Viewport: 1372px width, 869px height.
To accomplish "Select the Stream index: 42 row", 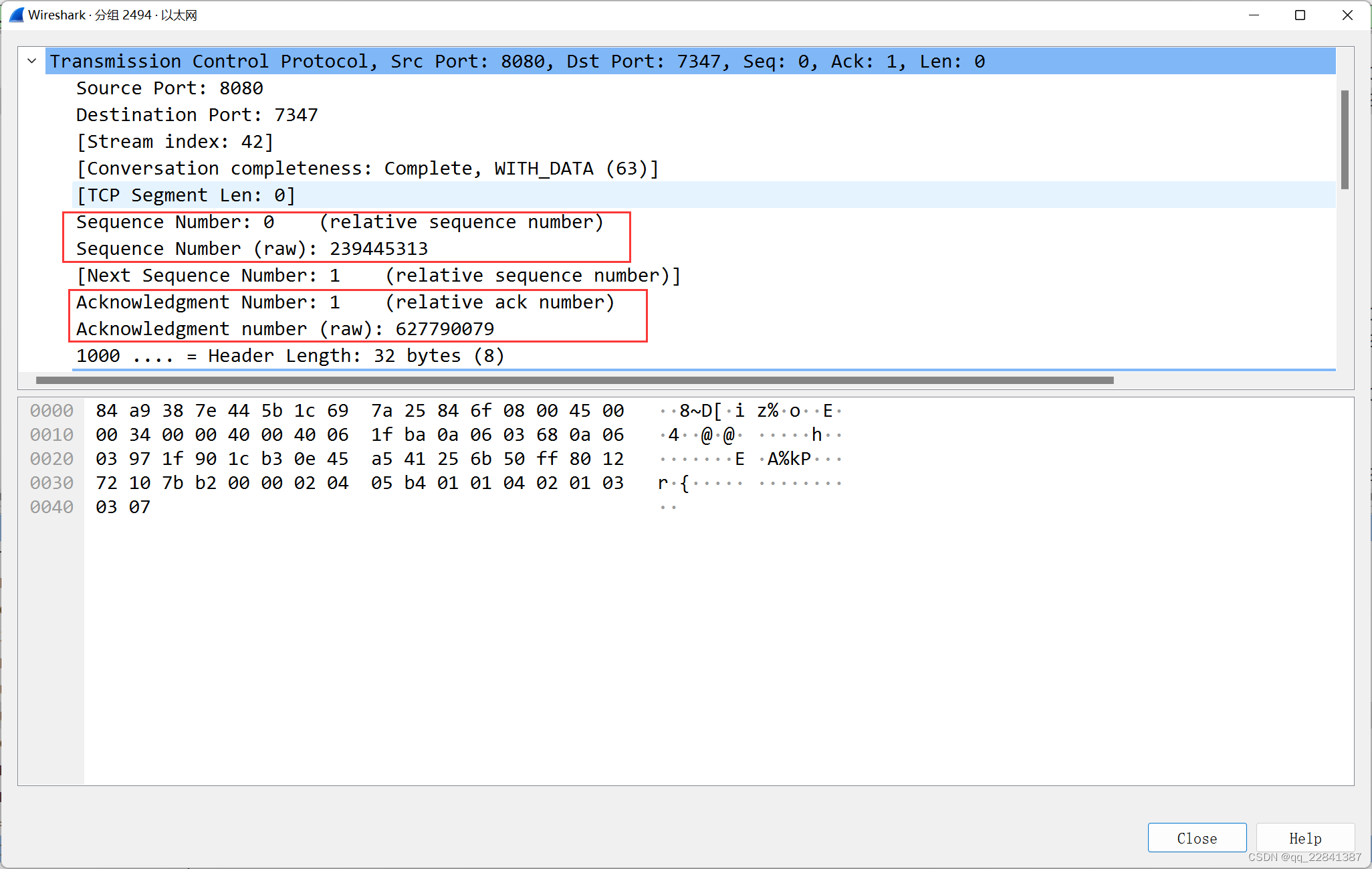I will (x=703, y=141).
